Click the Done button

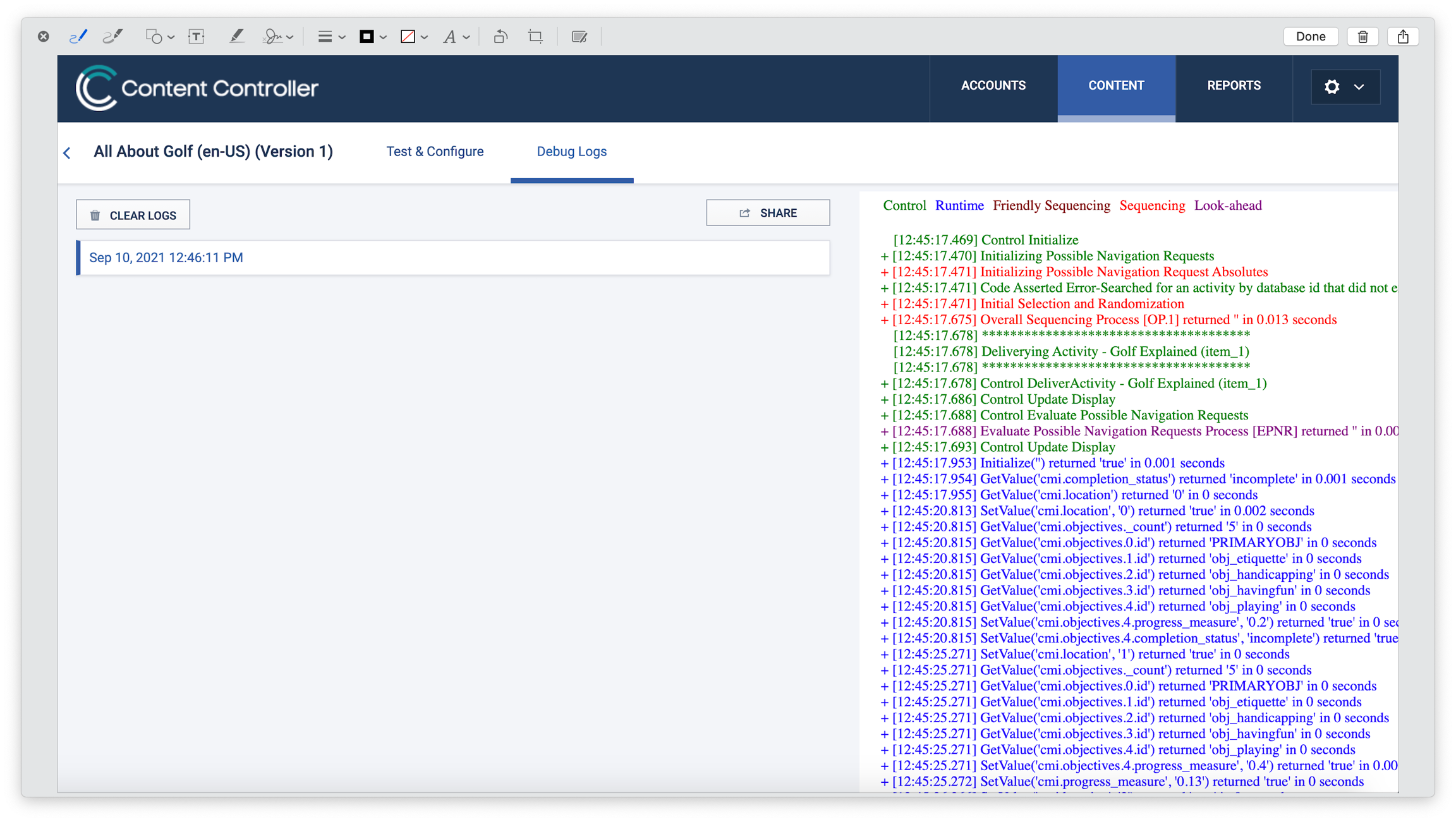coord(1311,37)
